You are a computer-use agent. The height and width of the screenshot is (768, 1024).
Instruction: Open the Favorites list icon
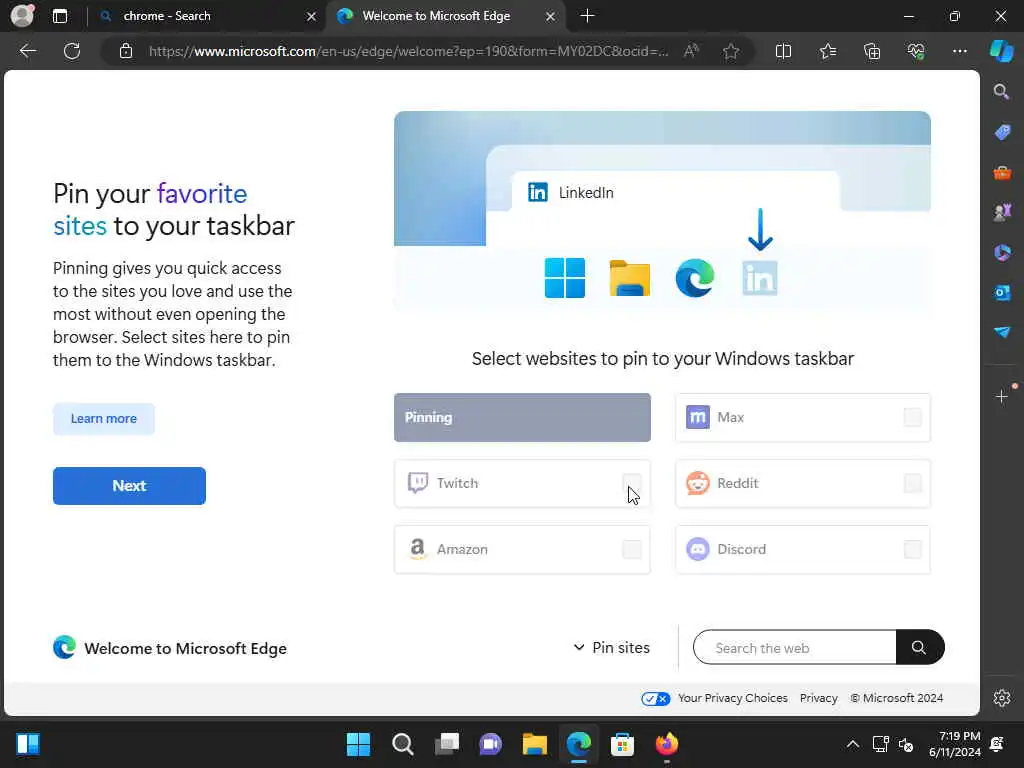click(x=827, y=51)
